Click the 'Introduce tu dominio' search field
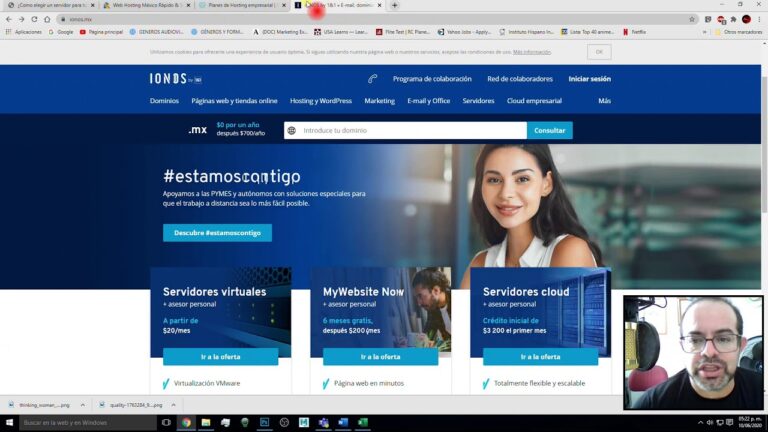This screenshot has height=432, width=768. click(x=406, y=130)
